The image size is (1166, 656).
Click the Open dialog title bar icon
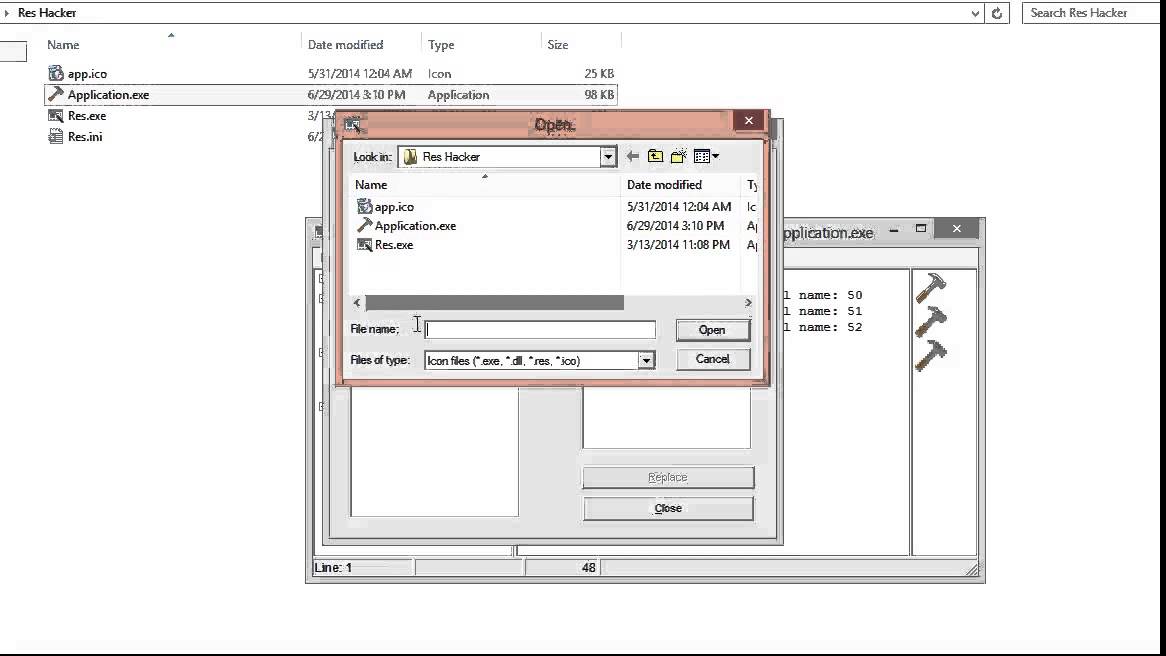[x=352, y=125]
